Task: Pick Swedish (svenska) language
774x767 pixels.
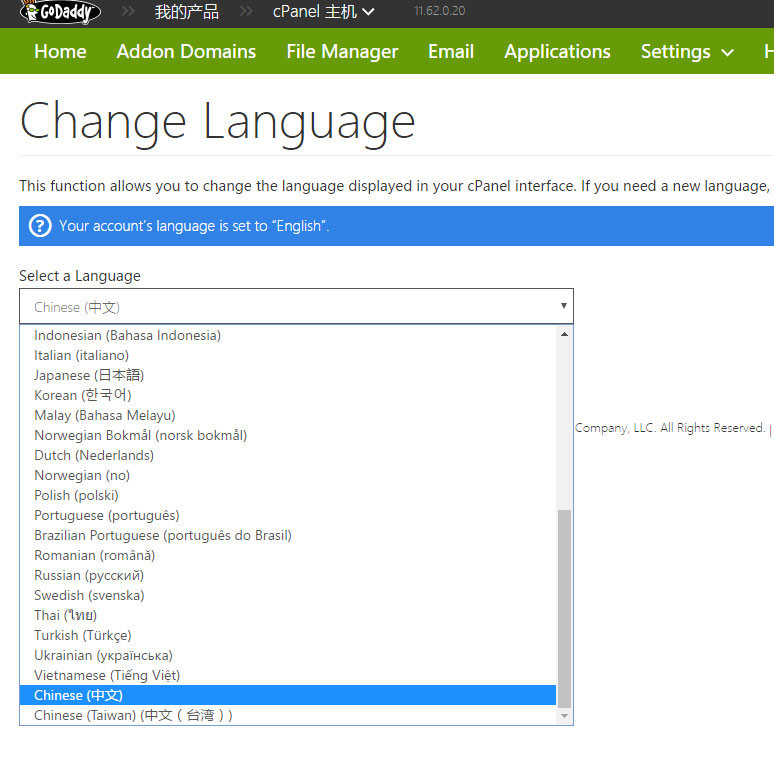Action: [x=288, y=595]
